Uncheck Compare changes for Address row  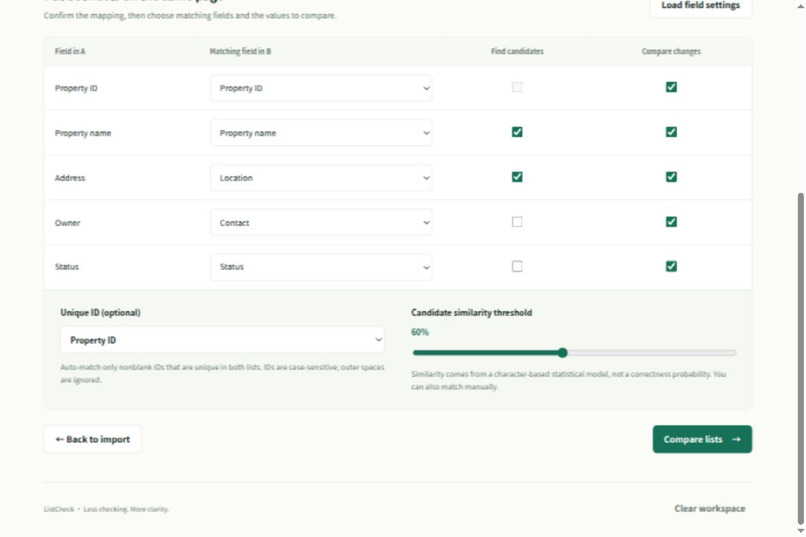[x=671, y=177]
